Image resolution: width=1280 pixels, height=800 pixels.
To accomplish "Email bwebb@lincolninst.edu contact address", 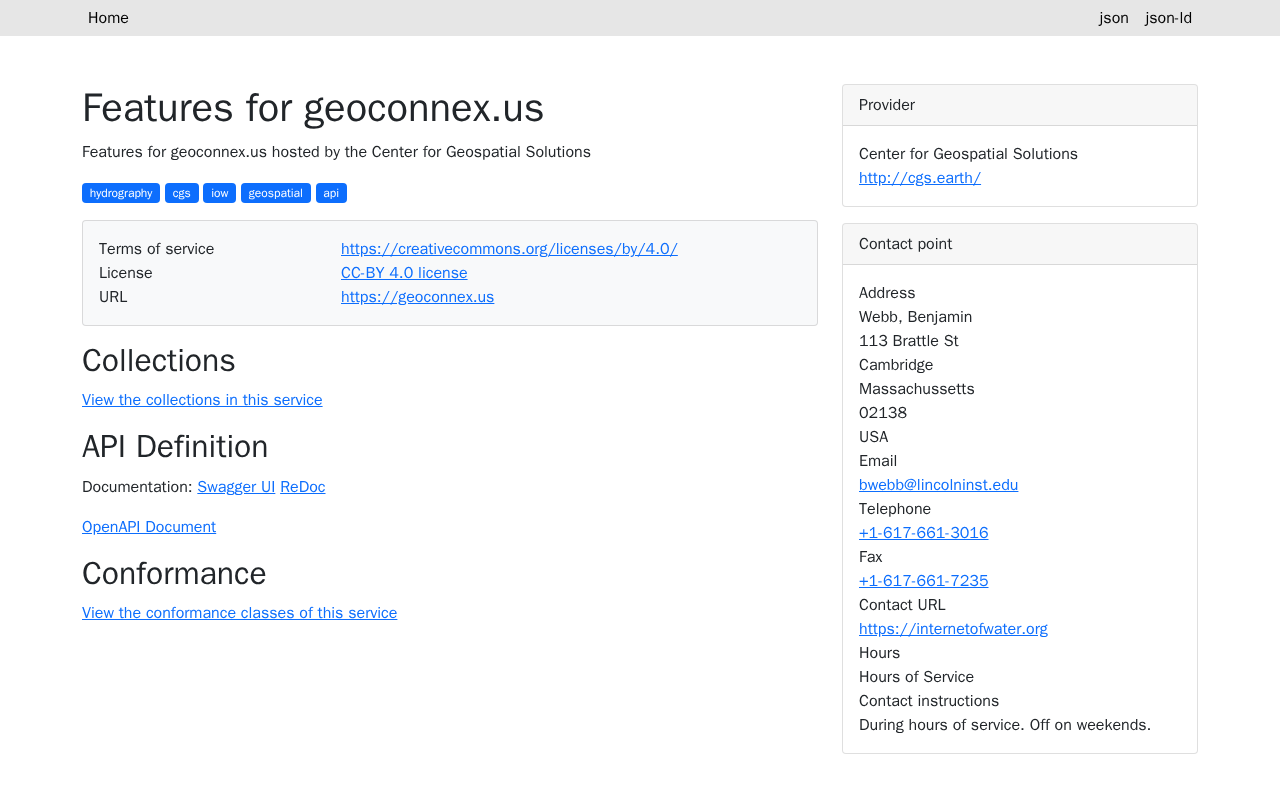I will click(x=938, y=485).
